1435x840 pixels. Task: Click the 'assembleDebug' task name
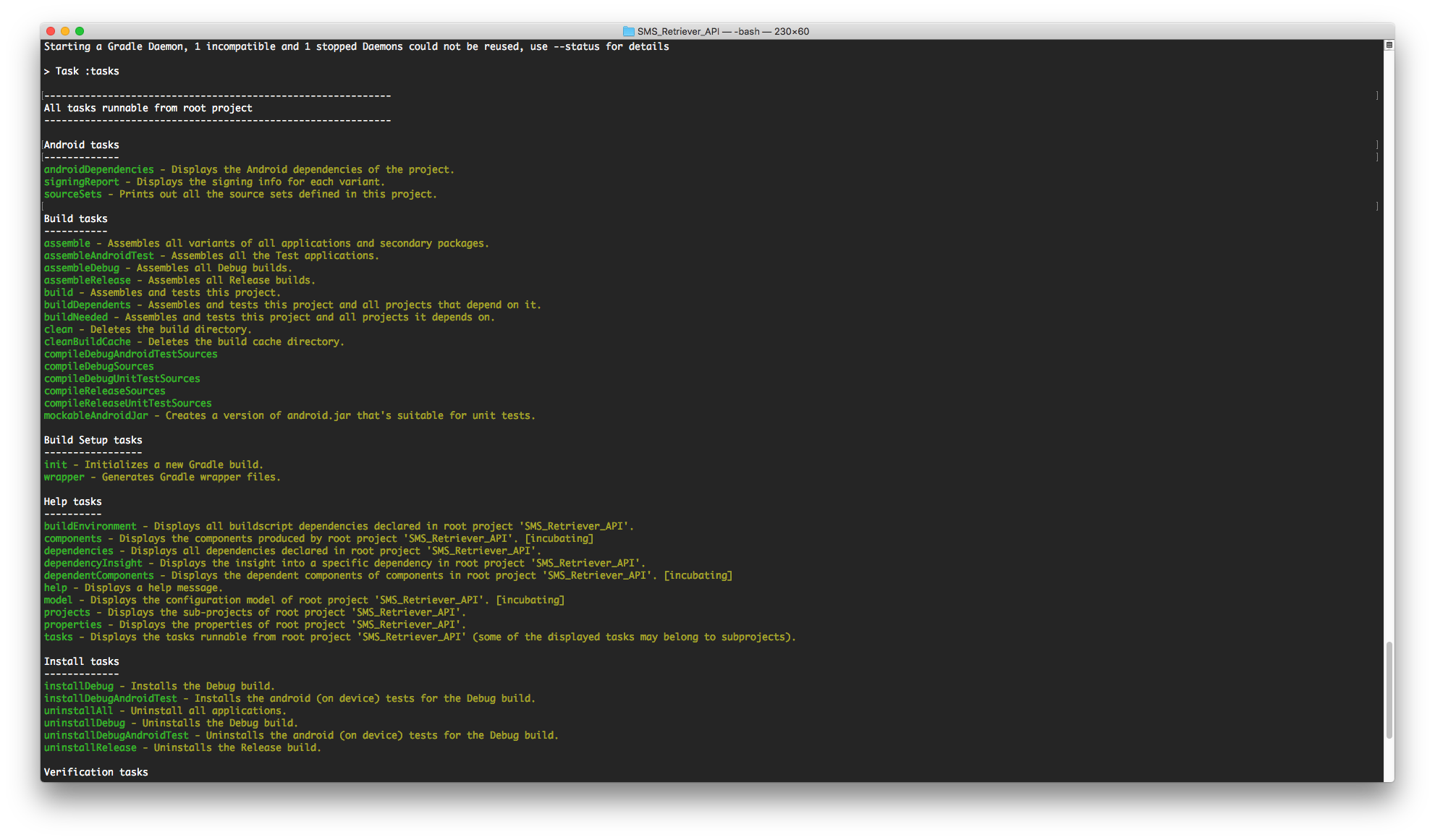click(x=82, y=268)
